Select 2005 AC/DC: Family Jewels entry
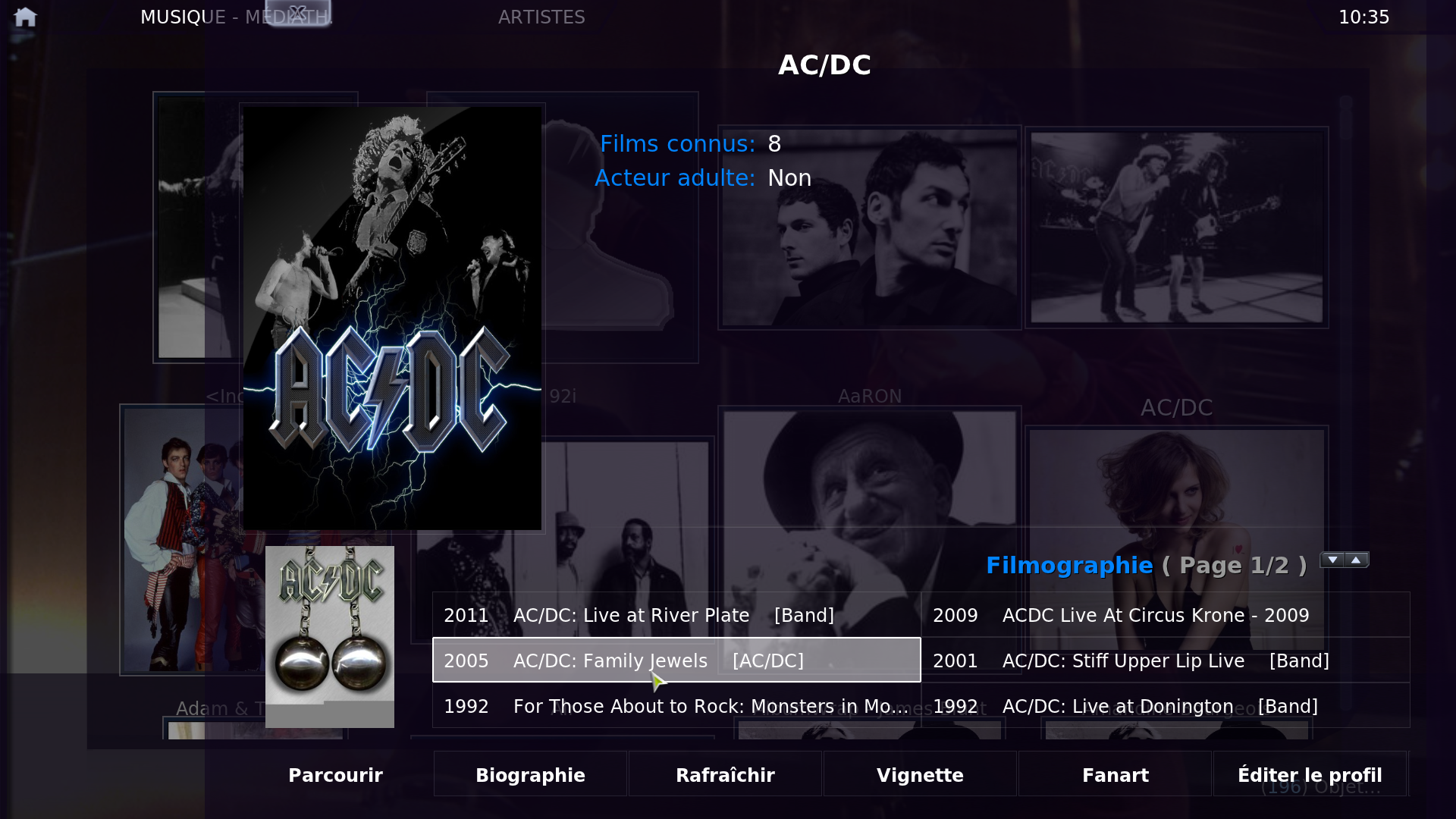 [x=676, y=660]
